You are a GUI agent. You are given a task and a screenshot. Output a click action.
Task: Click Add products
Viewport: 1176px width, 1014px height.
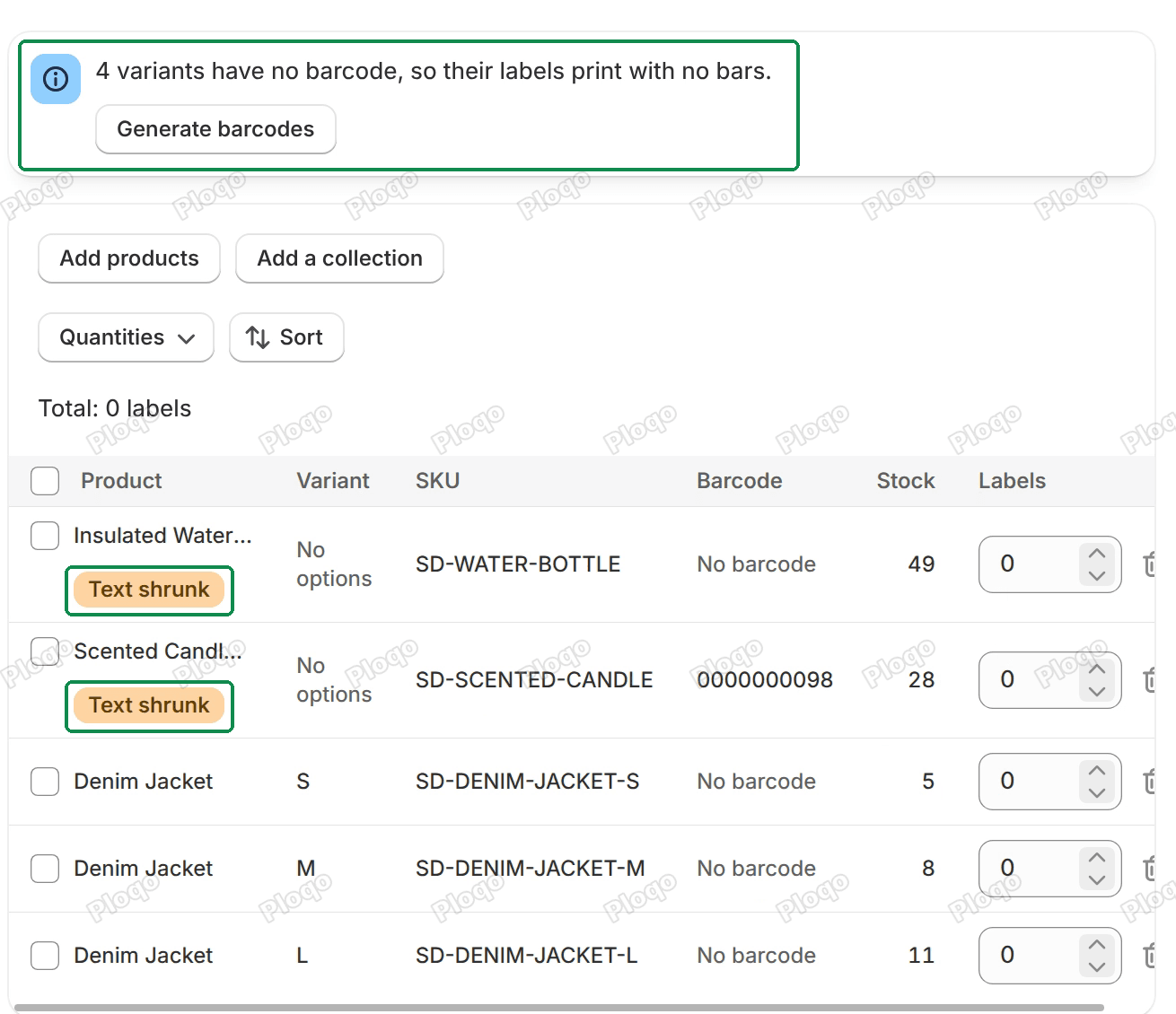point(129,258)
